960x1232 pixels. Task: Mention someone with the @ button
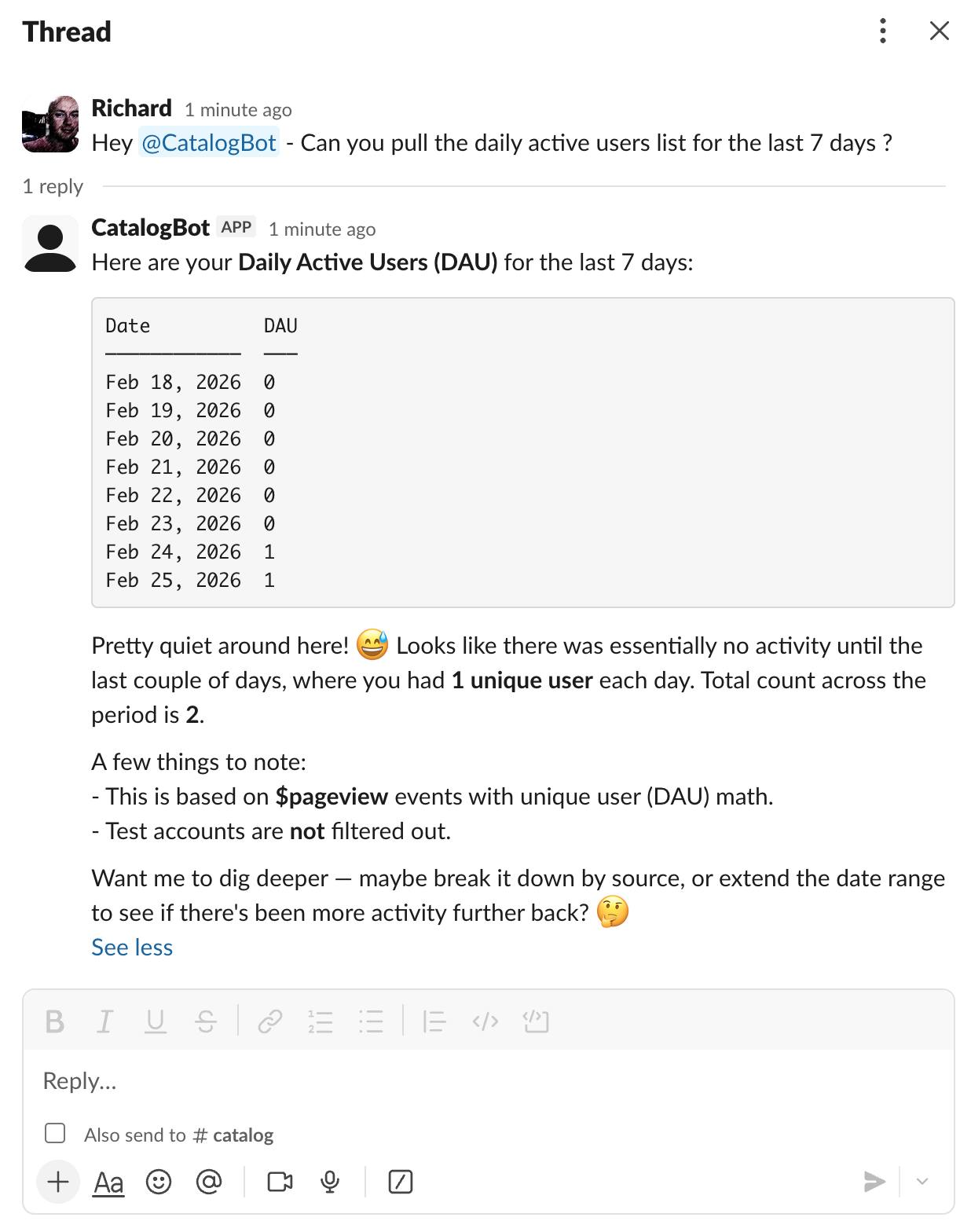(209, 1182)
